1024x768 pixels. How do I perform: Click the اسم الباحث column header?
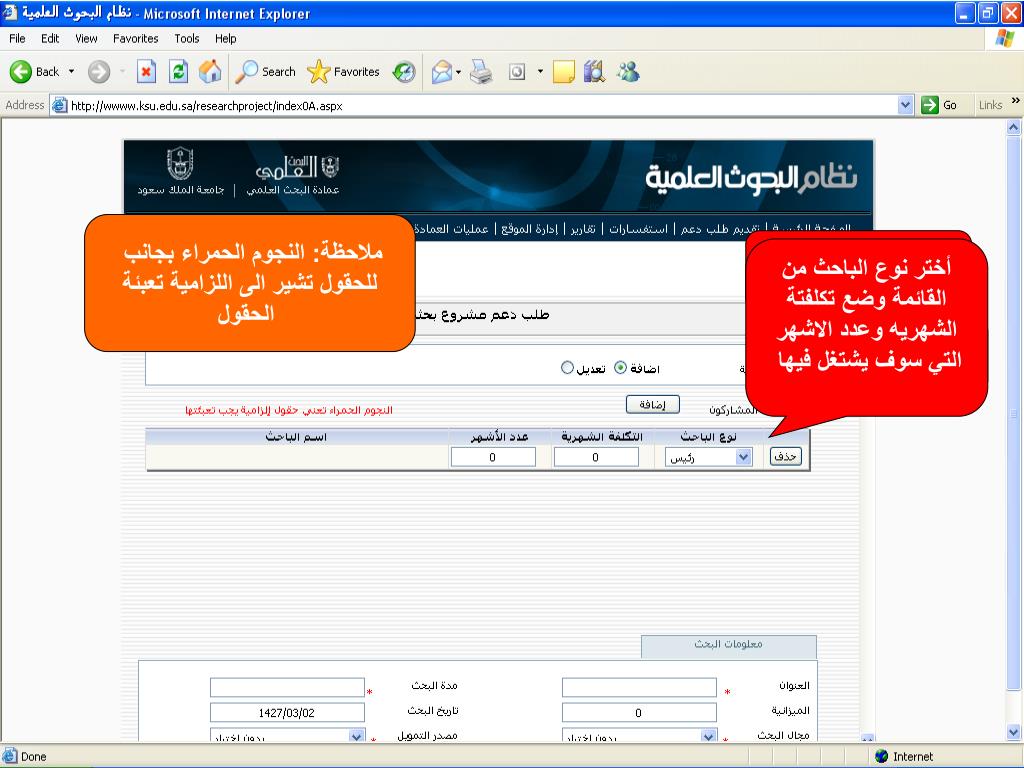296,437
